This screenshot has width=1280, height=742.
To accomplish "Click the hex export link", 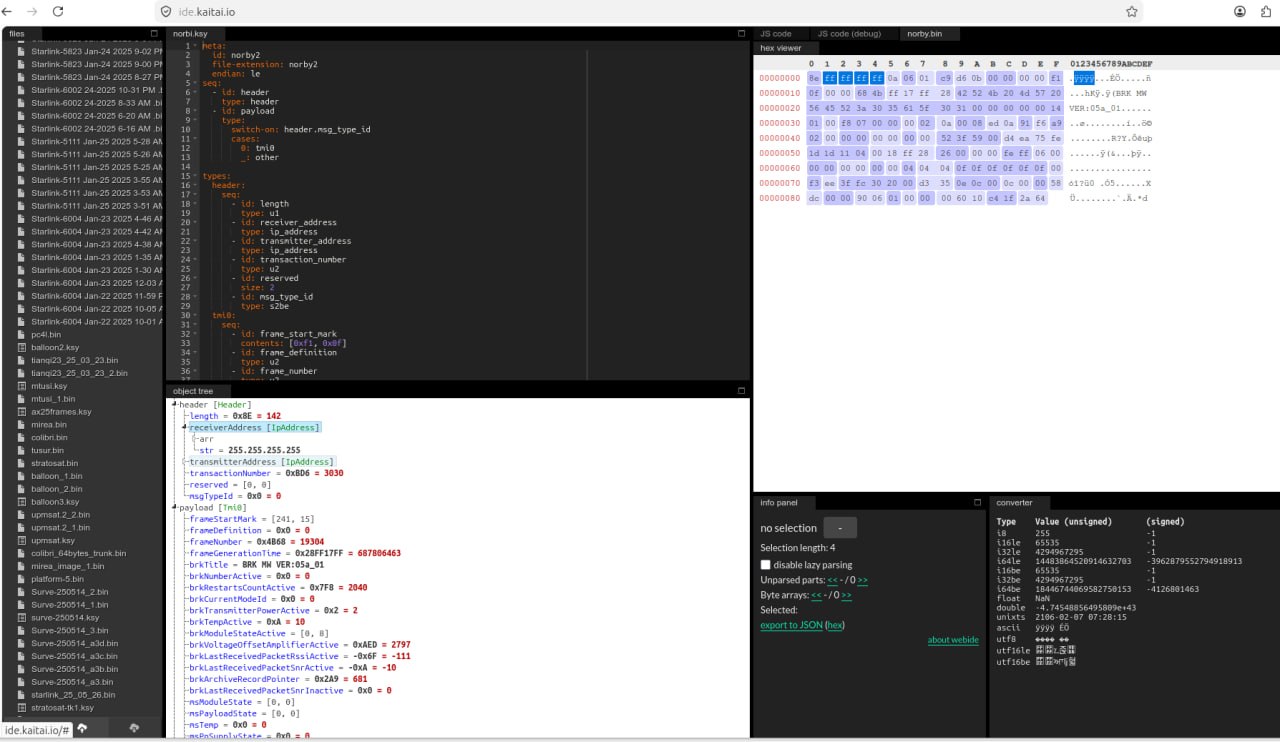I will (835, 625).
